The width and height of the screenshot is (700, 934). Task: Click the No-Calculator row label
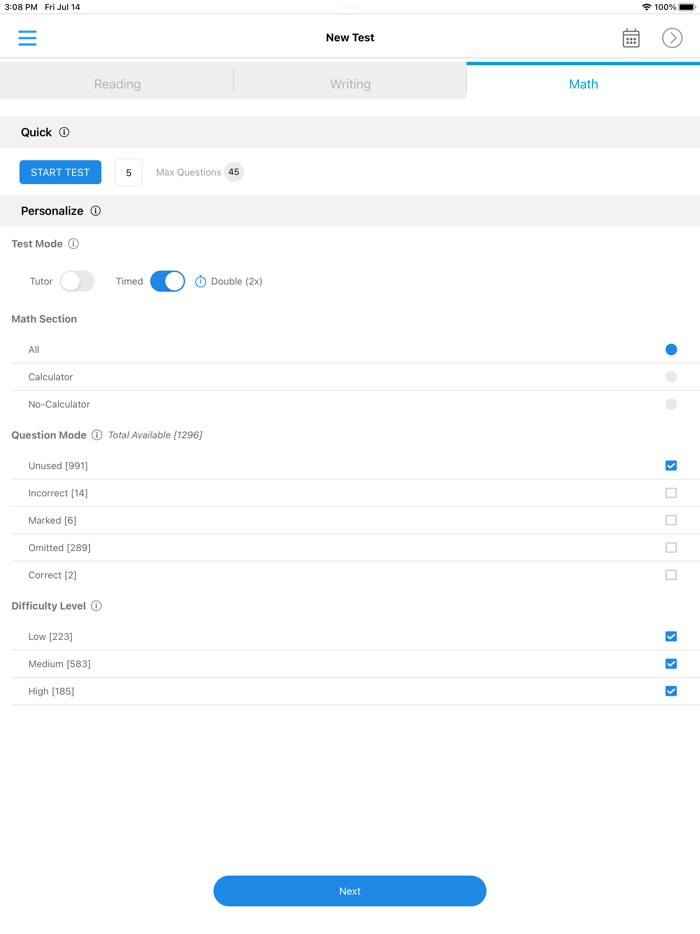59,404
